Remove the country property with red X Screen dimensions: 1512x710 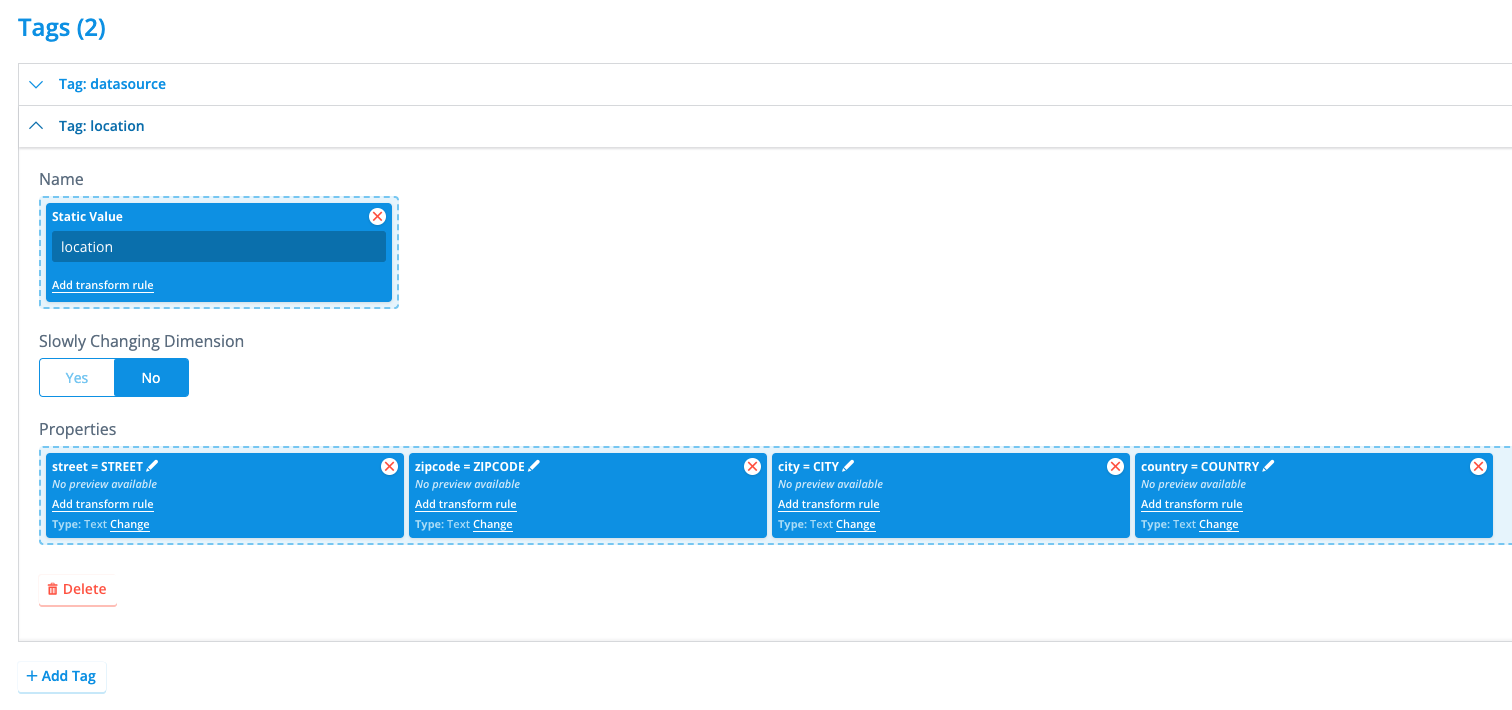tap(1478, 467)
